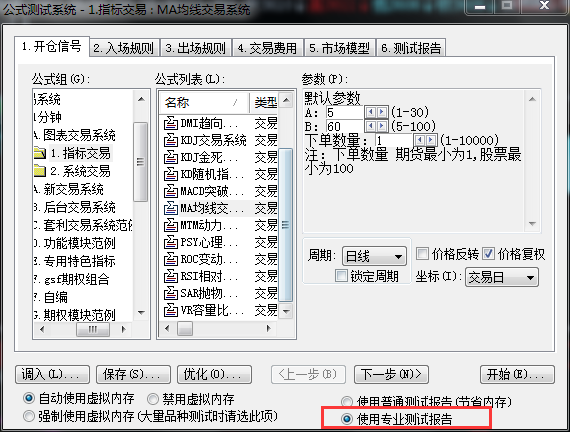Click 公式列表 vertical scrollbar thumb

tap(286, 225)
